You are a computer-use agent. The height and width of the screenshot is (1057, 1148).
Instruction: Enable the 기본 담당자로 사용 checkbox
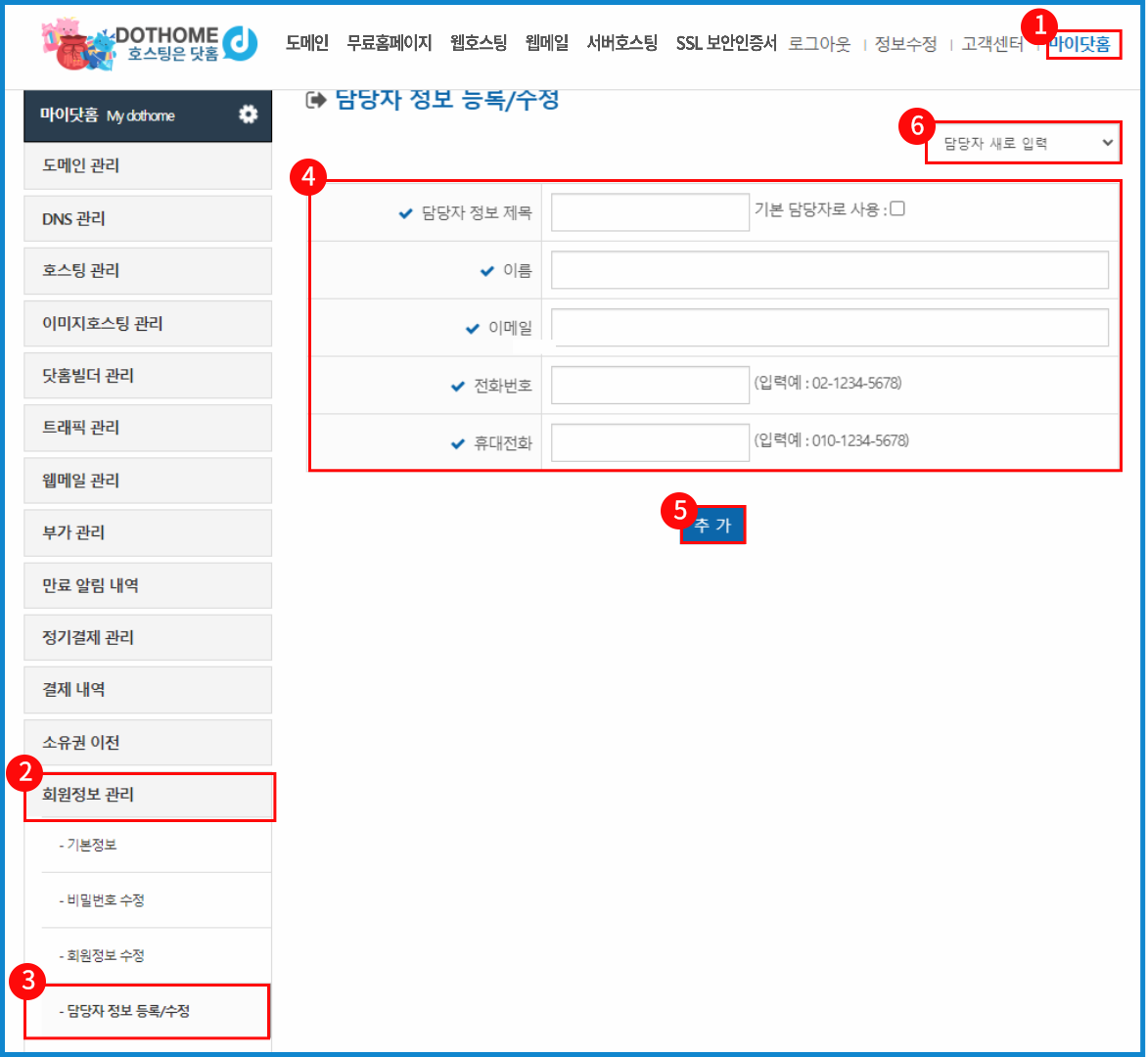[897, 207]
